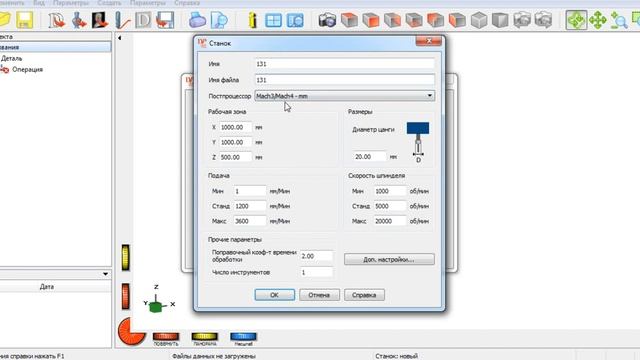640x360 pixels.
Task: Click 'Файлы данных не загружены' status text
Action: tap(214, 356)
